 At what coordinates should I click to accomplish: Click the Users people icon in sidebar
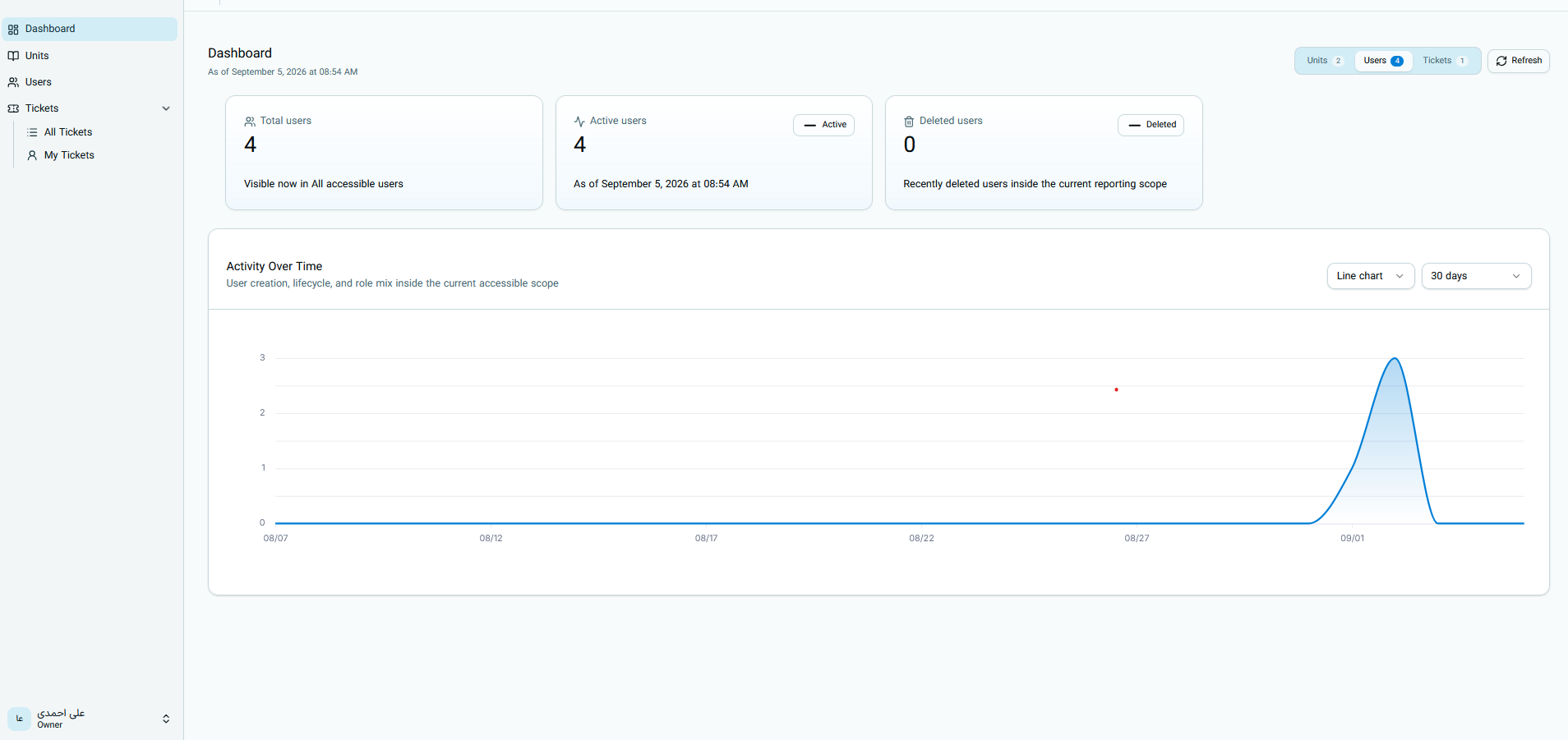13,82
